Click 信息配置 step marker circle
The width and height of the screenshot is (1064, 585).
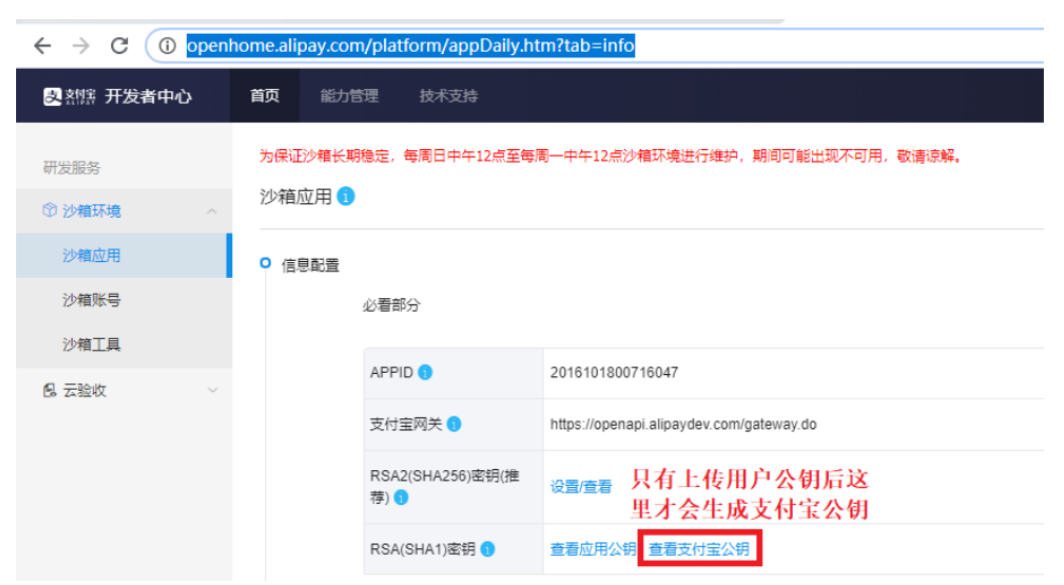[265, 263]
